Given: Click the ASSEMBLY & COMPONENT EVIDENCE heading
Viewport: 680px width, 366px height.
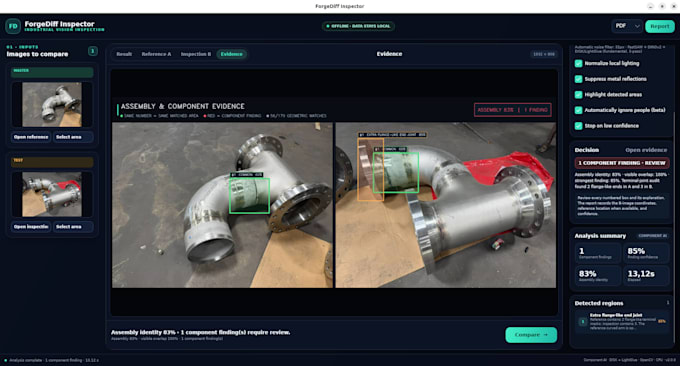Looking at the screenshot, I should [x=183, y=106].
